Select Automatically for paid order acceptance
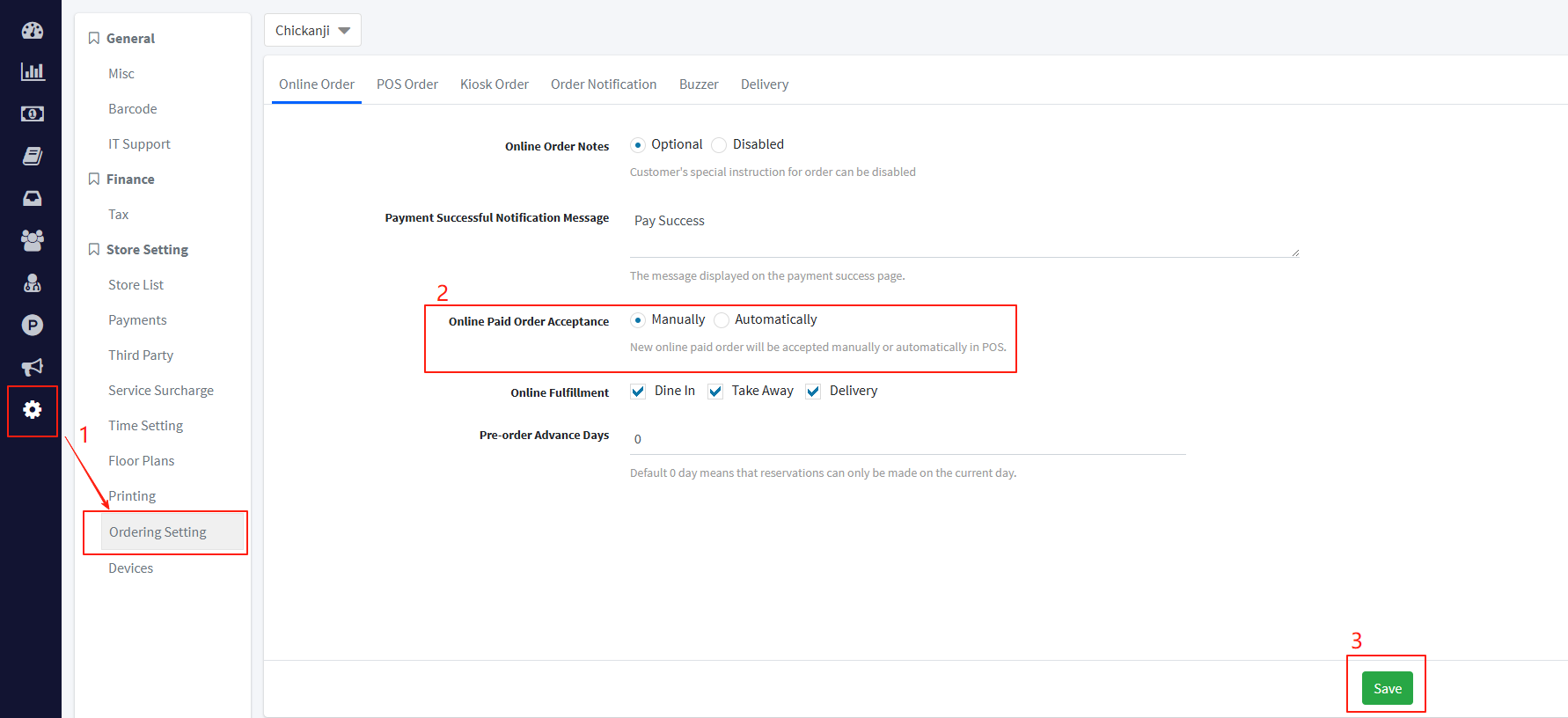This screenshot has height=718, width=1568. (722, 320)
